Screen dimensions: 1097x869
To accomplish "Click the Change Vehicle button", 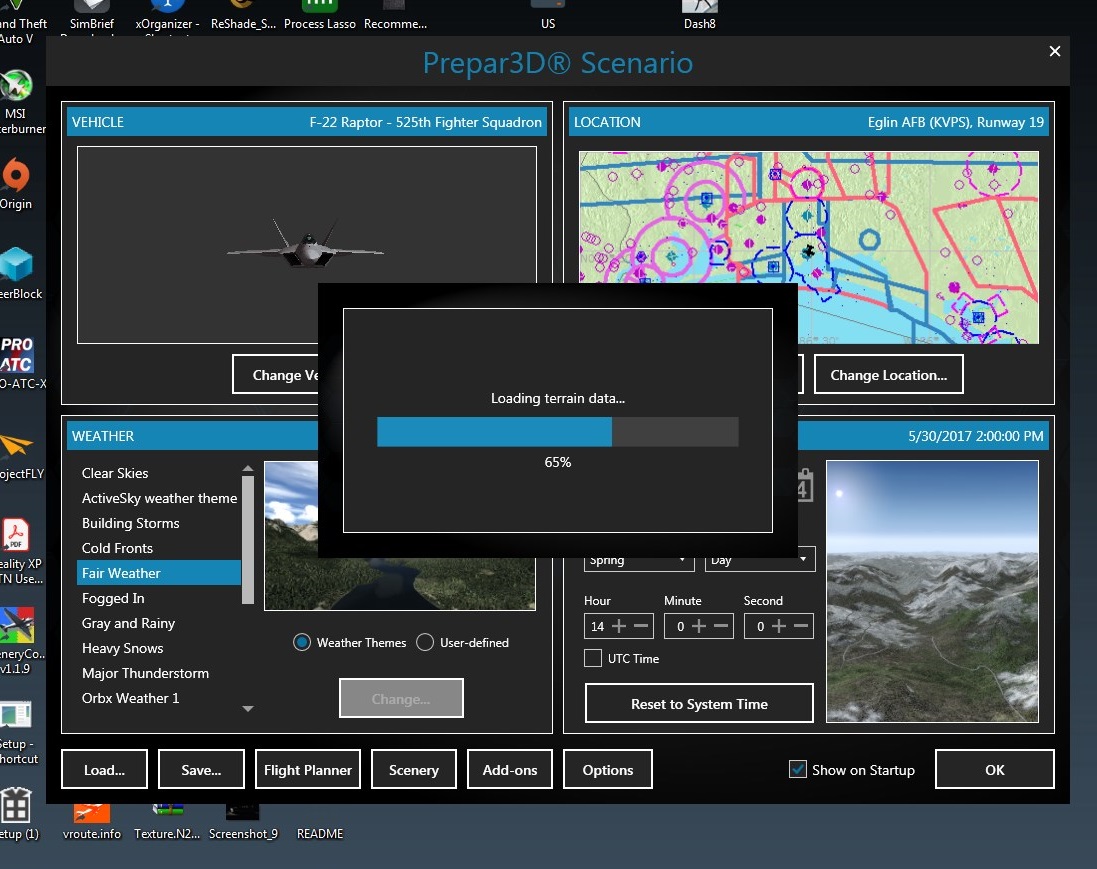I will (x=276, y=374).
